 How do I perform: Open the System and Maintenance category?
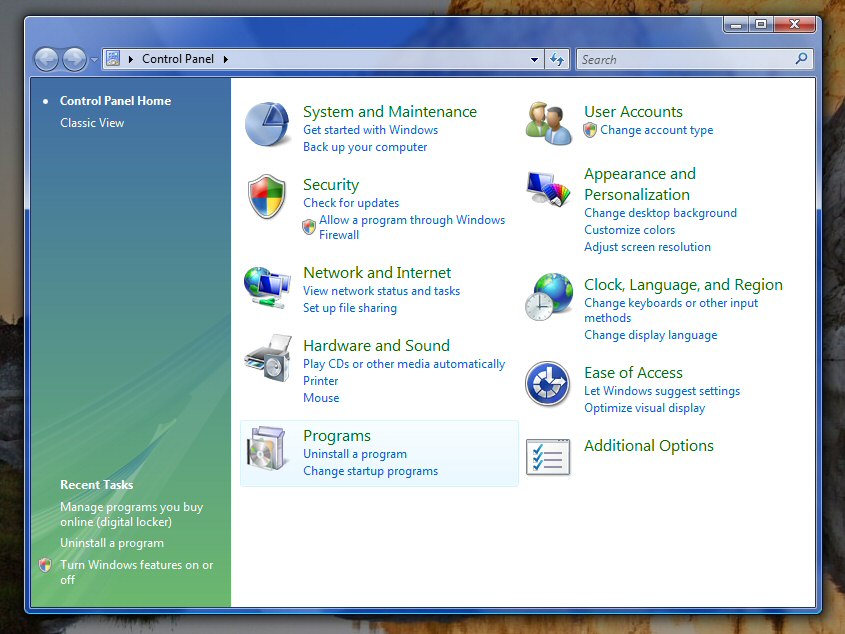click(390, 112)
